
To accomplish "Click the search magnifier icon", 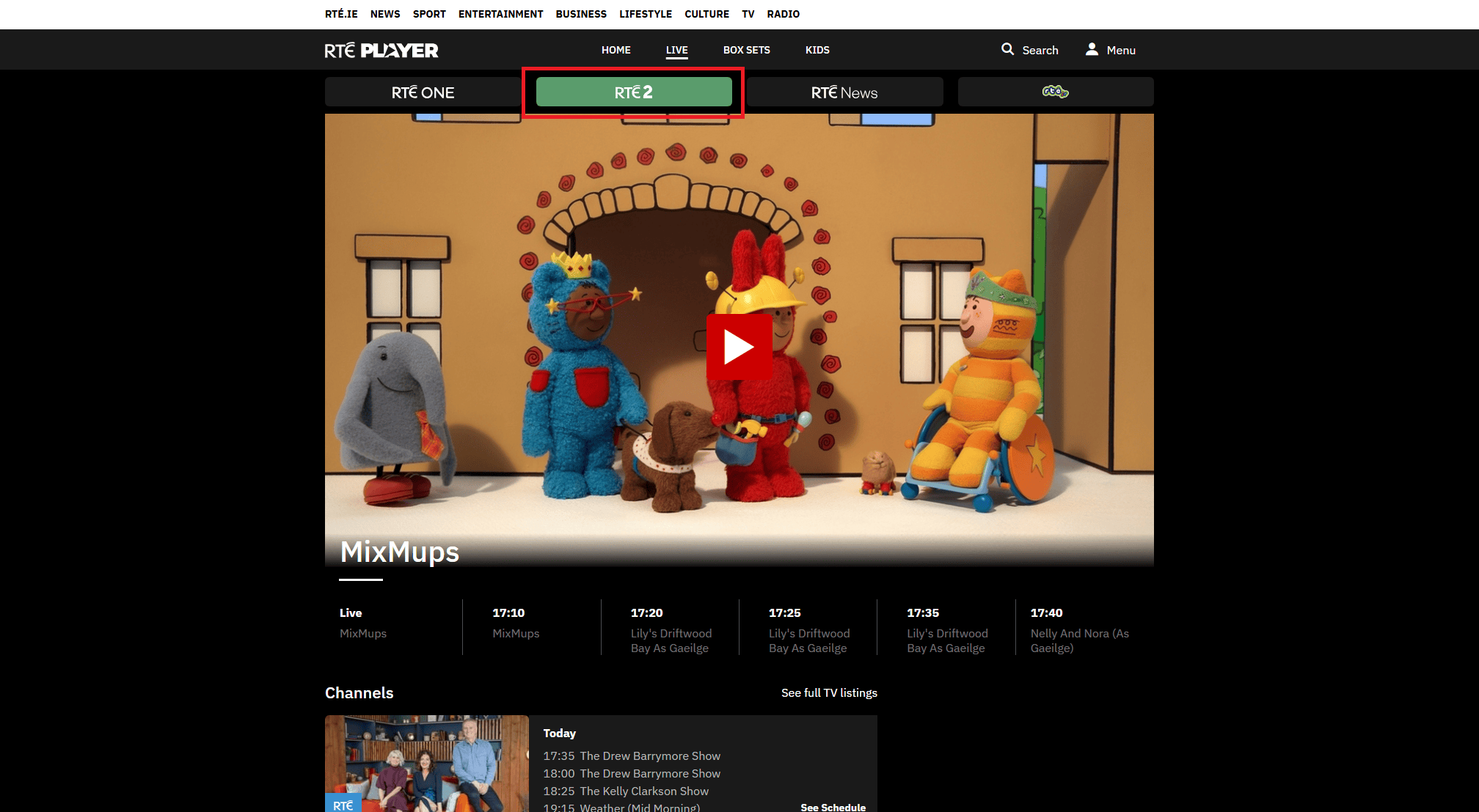I will coord(1007,49).
